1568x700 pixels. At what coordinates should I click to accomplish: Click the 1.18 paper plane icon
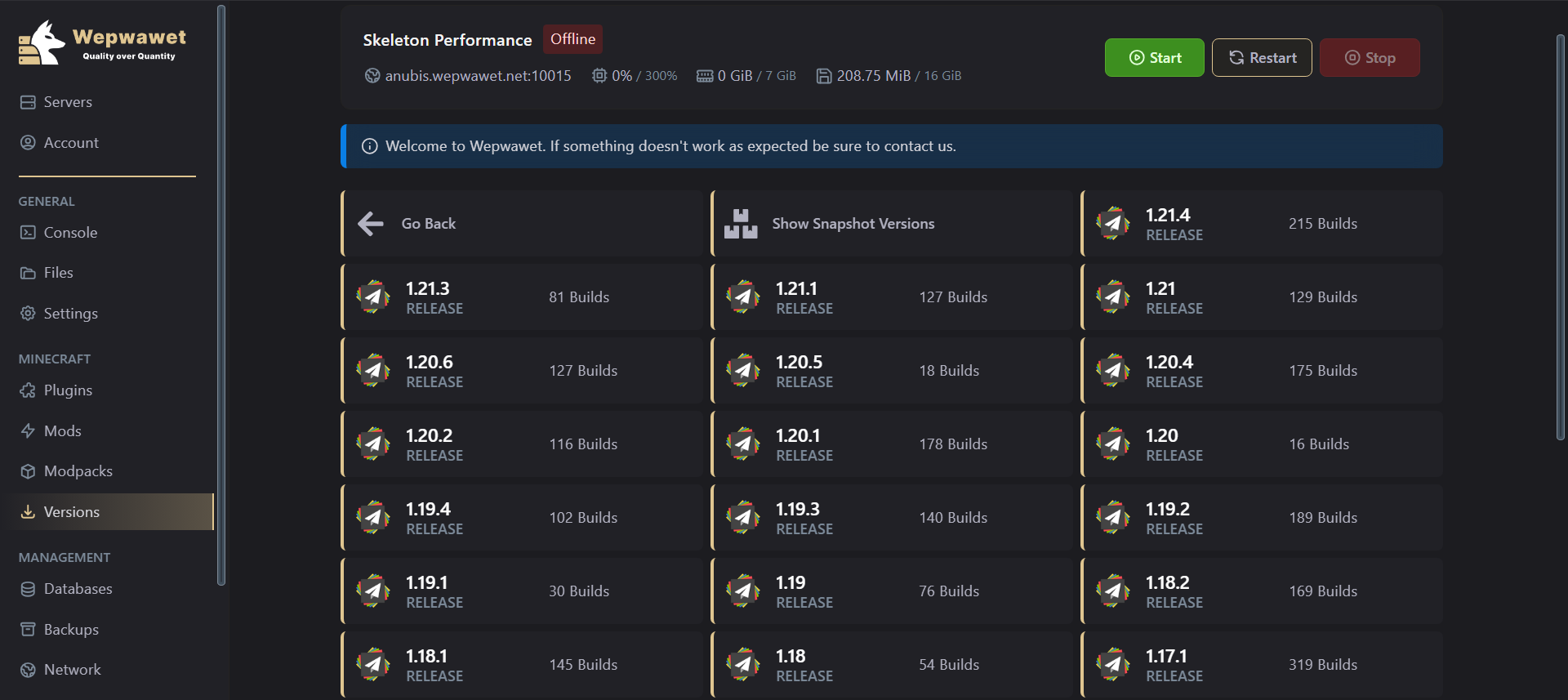(x=743, y=665)
